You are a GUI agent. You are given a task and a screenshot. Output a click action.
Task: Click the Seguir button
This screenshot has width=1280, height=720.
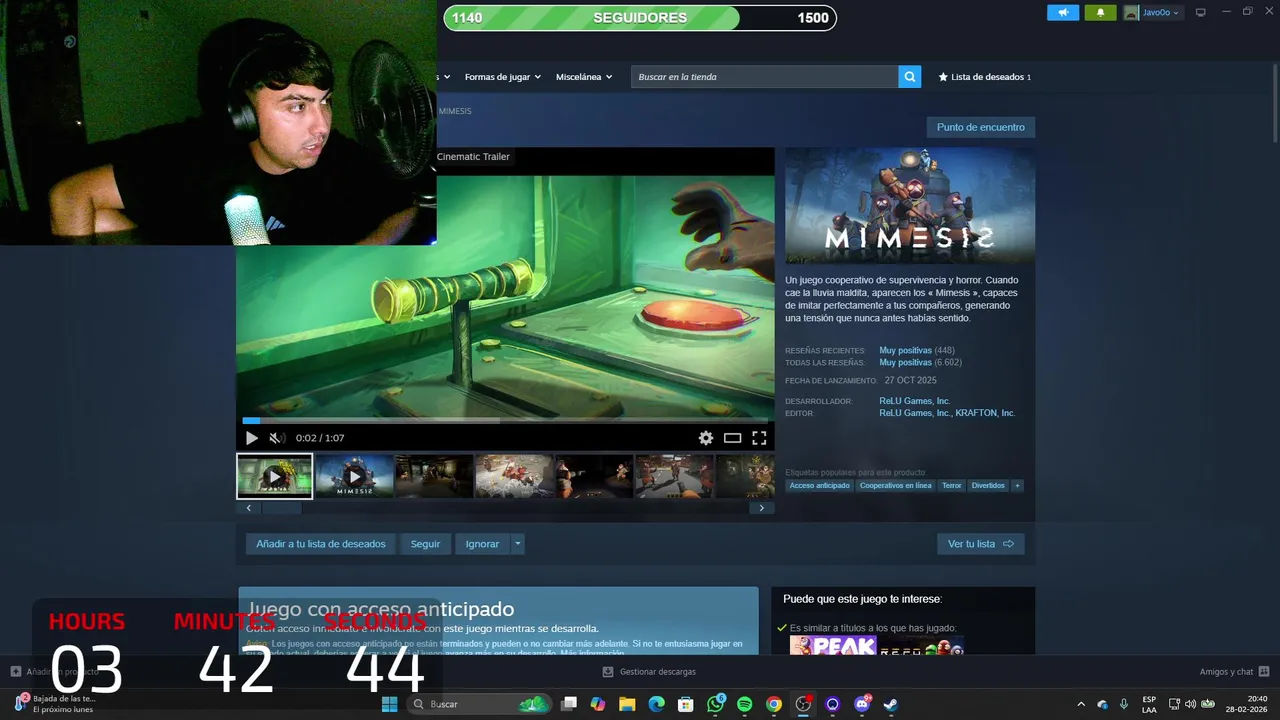425,544
